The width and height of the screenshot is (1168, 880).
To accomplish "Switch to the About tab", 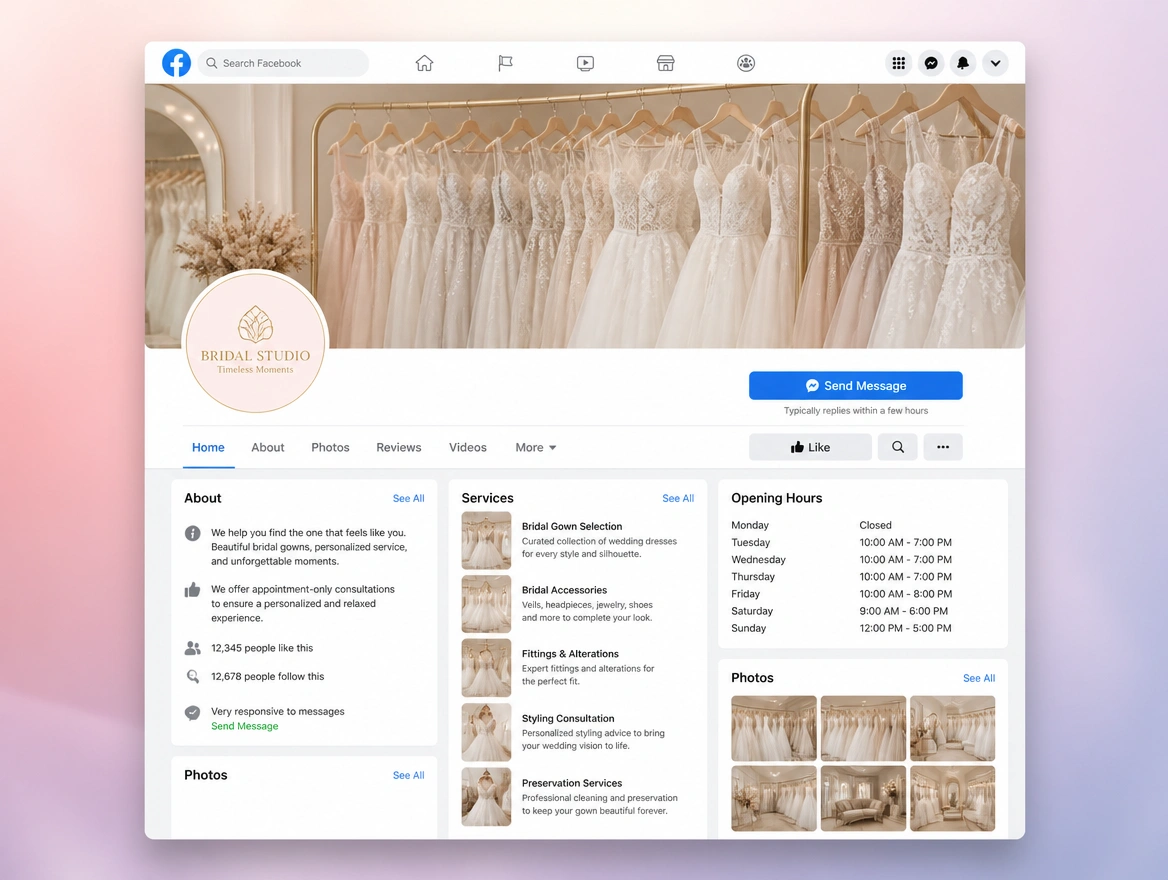I will click(x=267, y=447).
